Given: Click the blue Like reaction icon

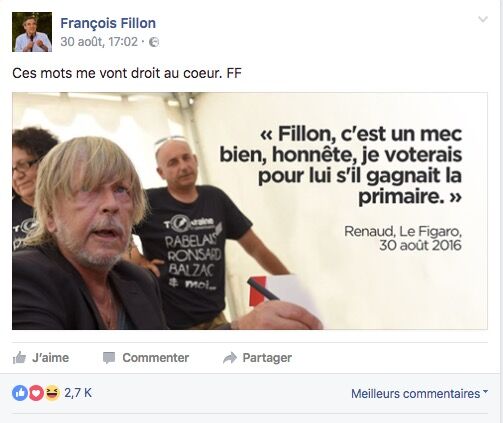Looking at the screenshot, I should 20,393.
